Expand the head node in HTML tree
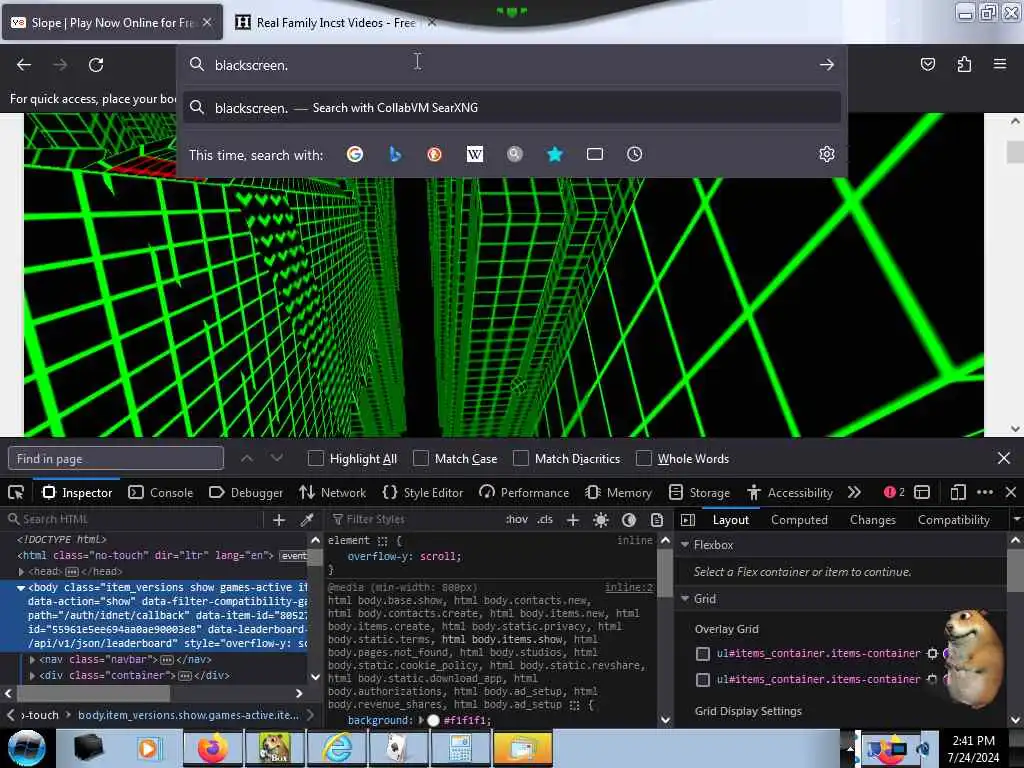1024x768 pixels. click(x=21, y=572)
